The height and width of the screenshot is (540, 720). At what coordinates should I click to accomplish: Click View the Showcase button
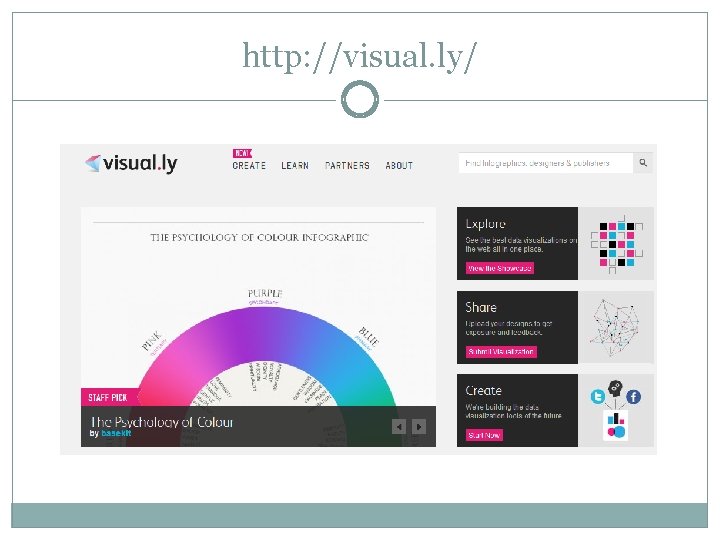point(500,268)
